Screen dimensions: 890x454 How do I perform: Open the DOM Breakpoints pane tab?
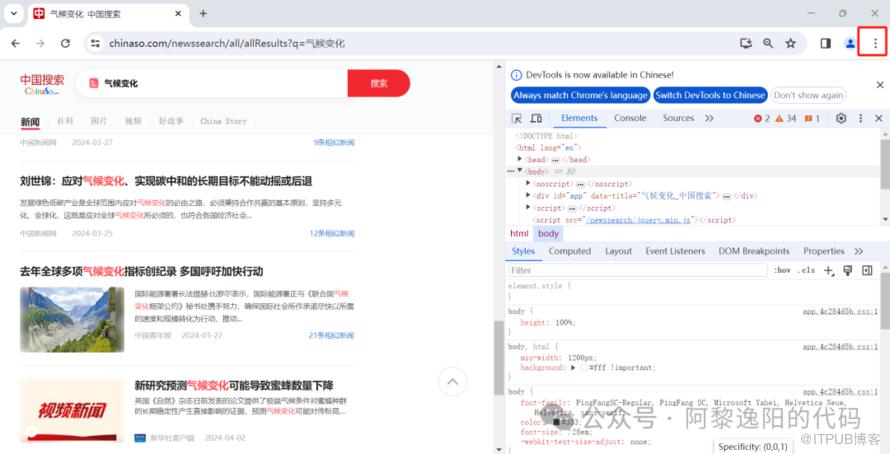click(x=754, y=251)
